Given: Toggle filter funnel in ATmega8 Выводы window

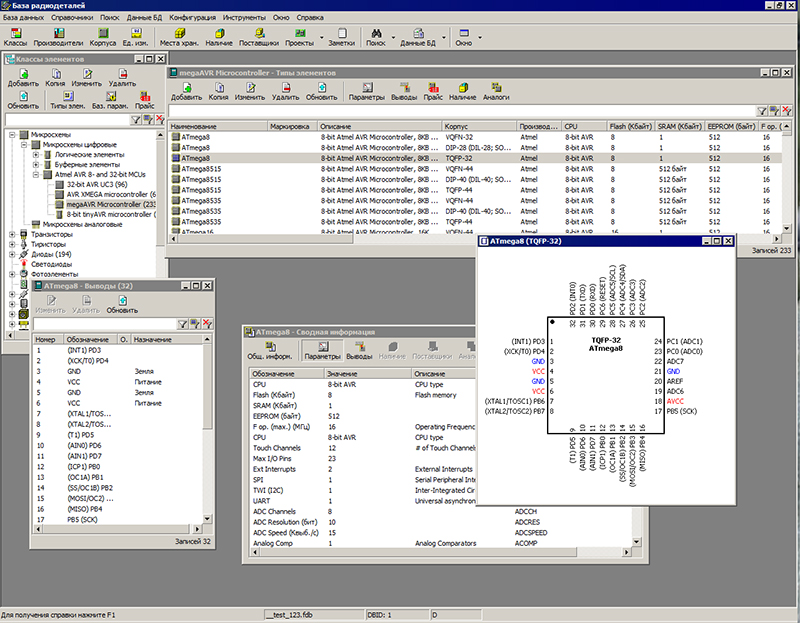Looking at the screenshot, I should pos(182,324).
